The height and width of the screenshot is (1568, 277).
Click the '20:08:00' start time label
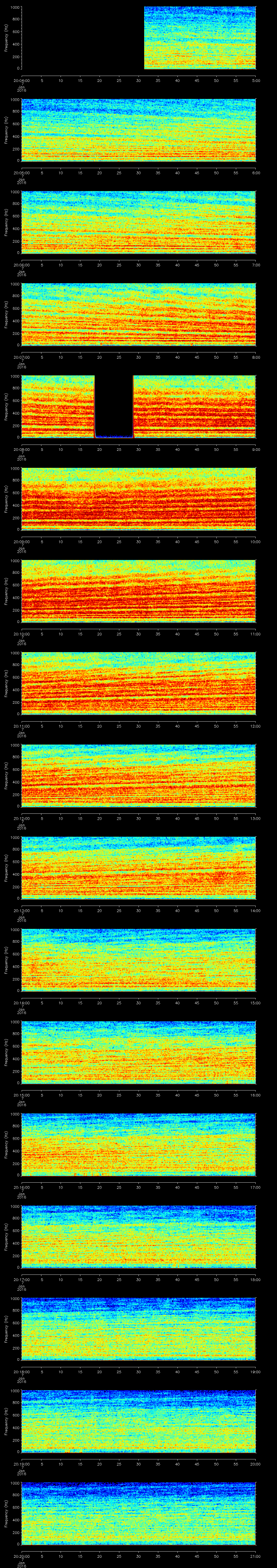tap(21, 449)
